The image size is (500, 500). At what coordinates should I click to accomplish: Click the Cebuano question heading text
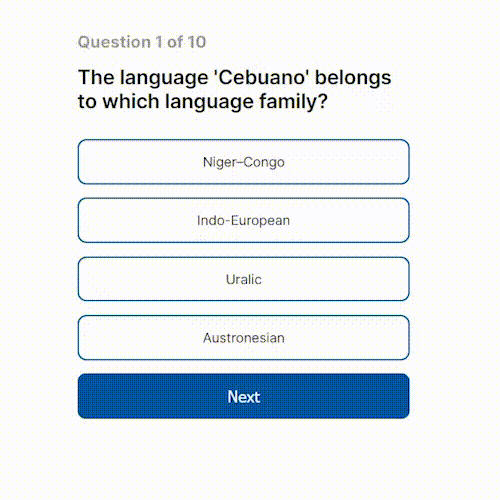[235, 89]
